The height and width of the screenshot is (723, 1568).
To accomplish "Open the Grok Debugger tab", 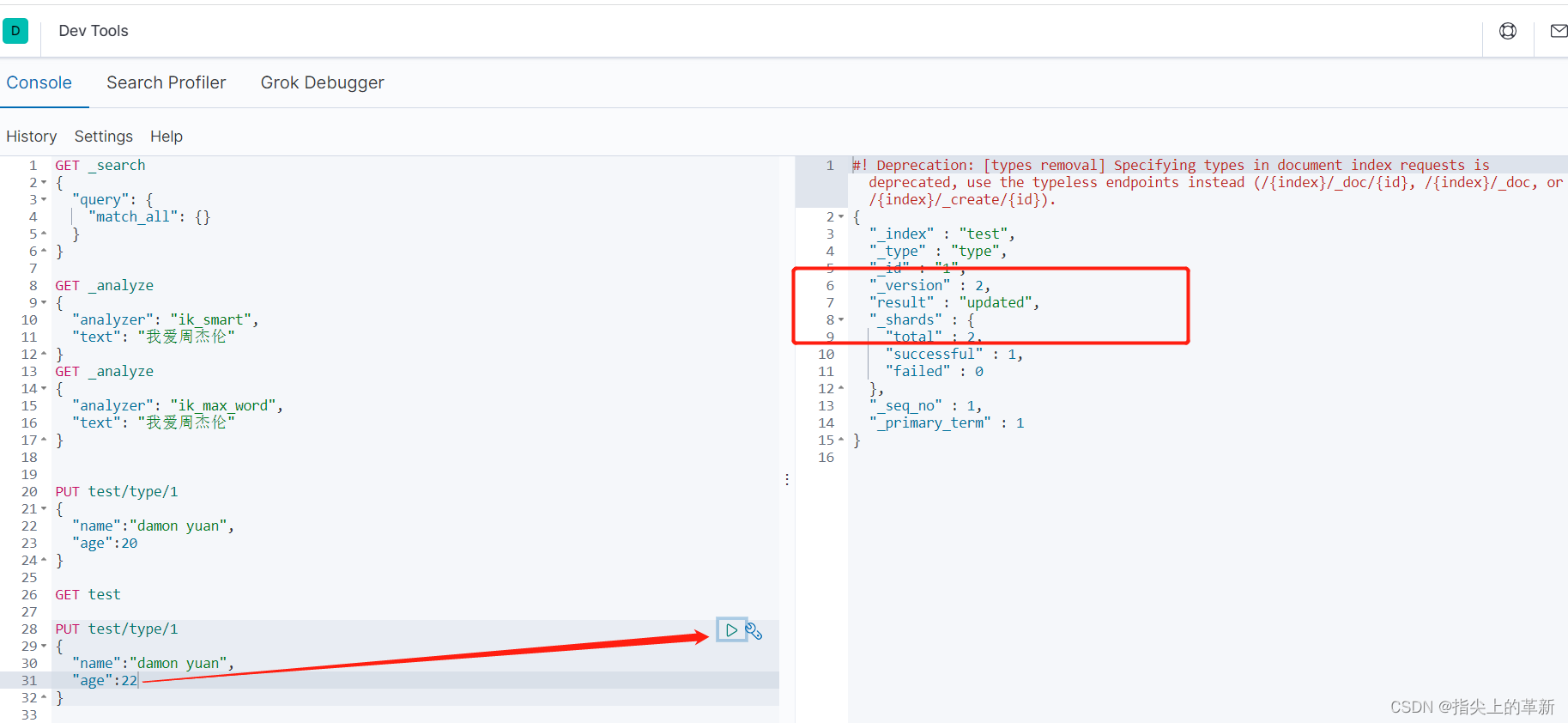I will [x=323, y=82].
